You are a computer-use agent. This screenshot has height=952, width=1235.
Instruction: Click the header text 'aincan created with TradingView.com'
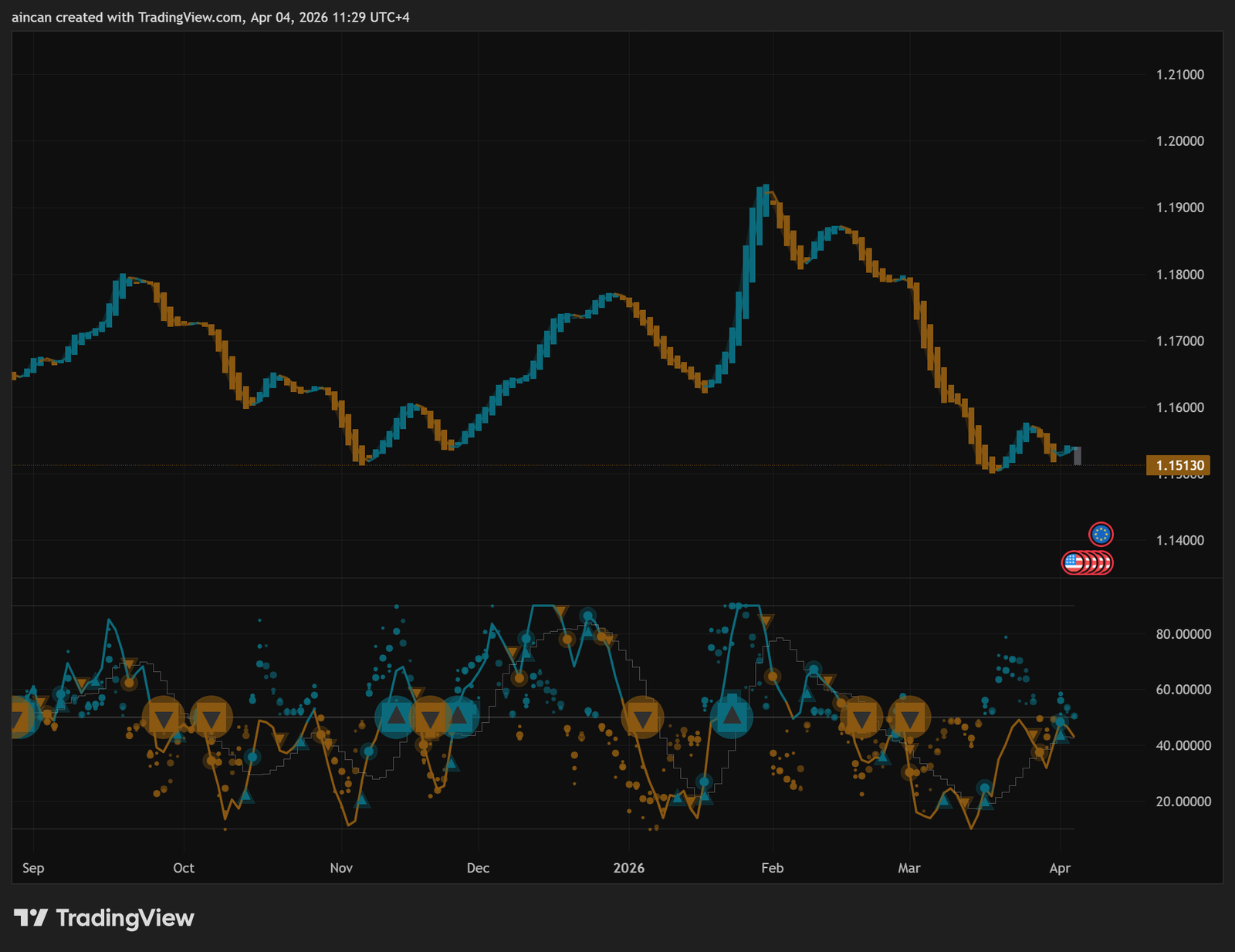(x=127, y=17)
